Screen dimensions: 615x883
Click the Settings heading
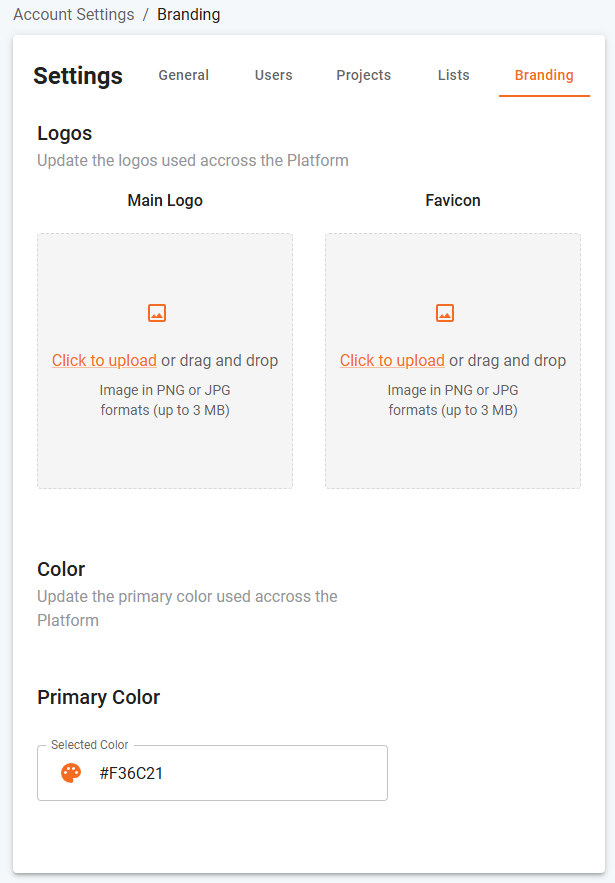pyautogui.click(x=78, y=76)
